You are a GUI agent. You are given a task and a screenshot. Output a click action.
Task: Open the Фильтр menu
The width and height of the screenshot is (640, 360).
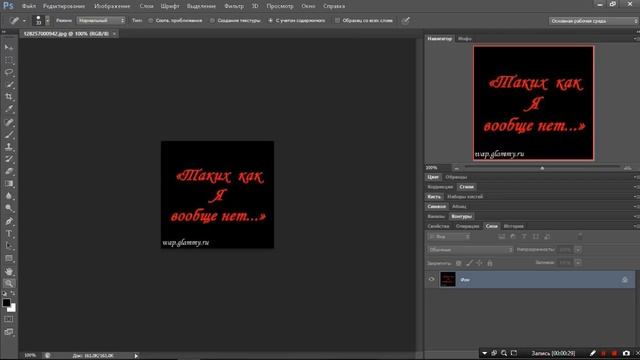pos(234,6)
